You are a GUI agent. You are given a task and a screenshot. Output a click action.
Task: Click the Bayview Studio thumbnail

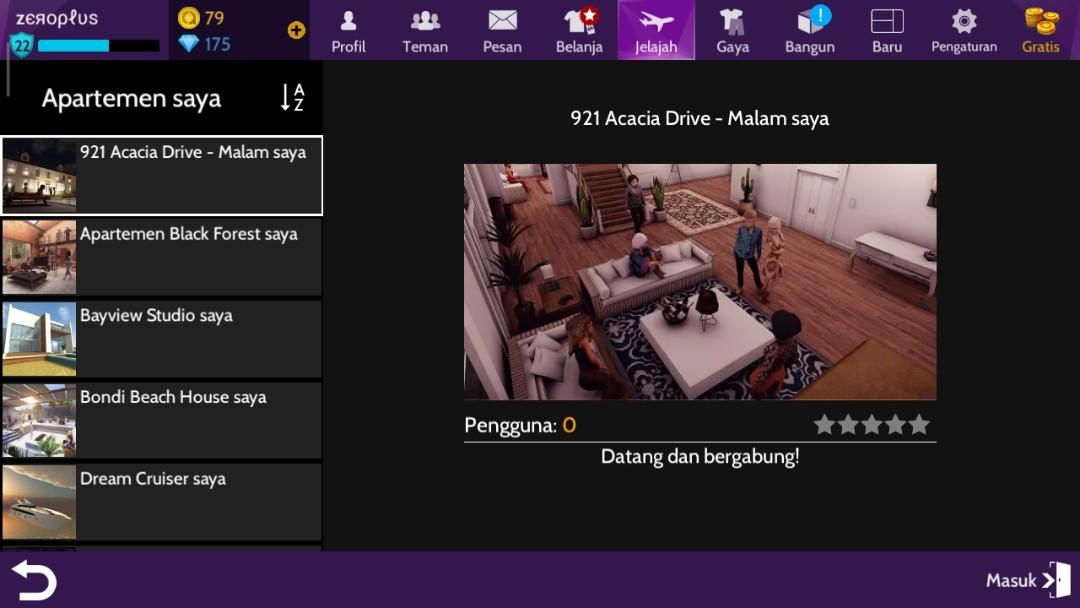[x=39, y=339]
